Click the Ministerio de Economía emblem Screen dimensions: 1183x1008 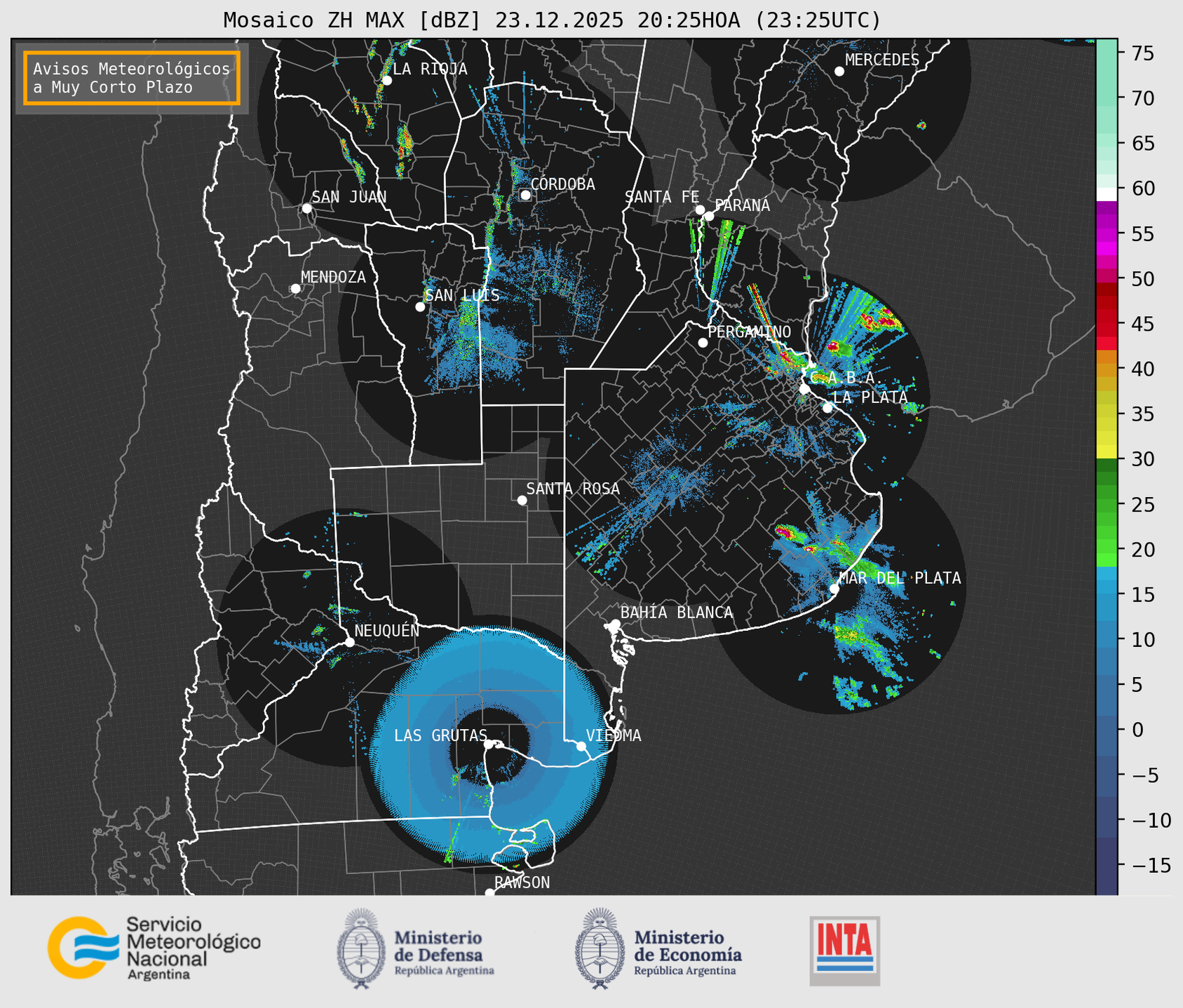pos(600,949)
